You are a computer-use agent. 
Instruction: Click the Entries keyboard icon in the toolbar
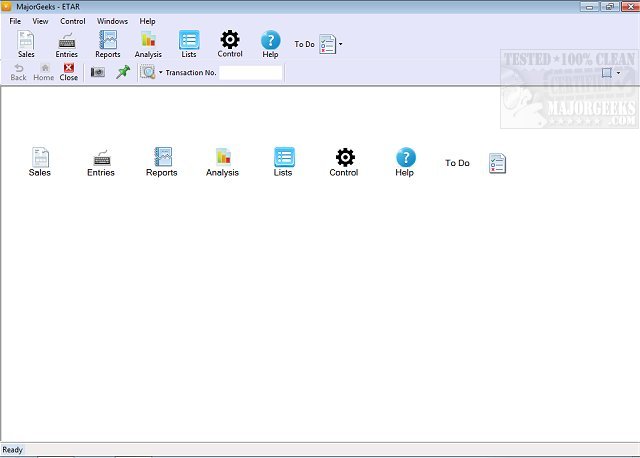coord(67,43)
